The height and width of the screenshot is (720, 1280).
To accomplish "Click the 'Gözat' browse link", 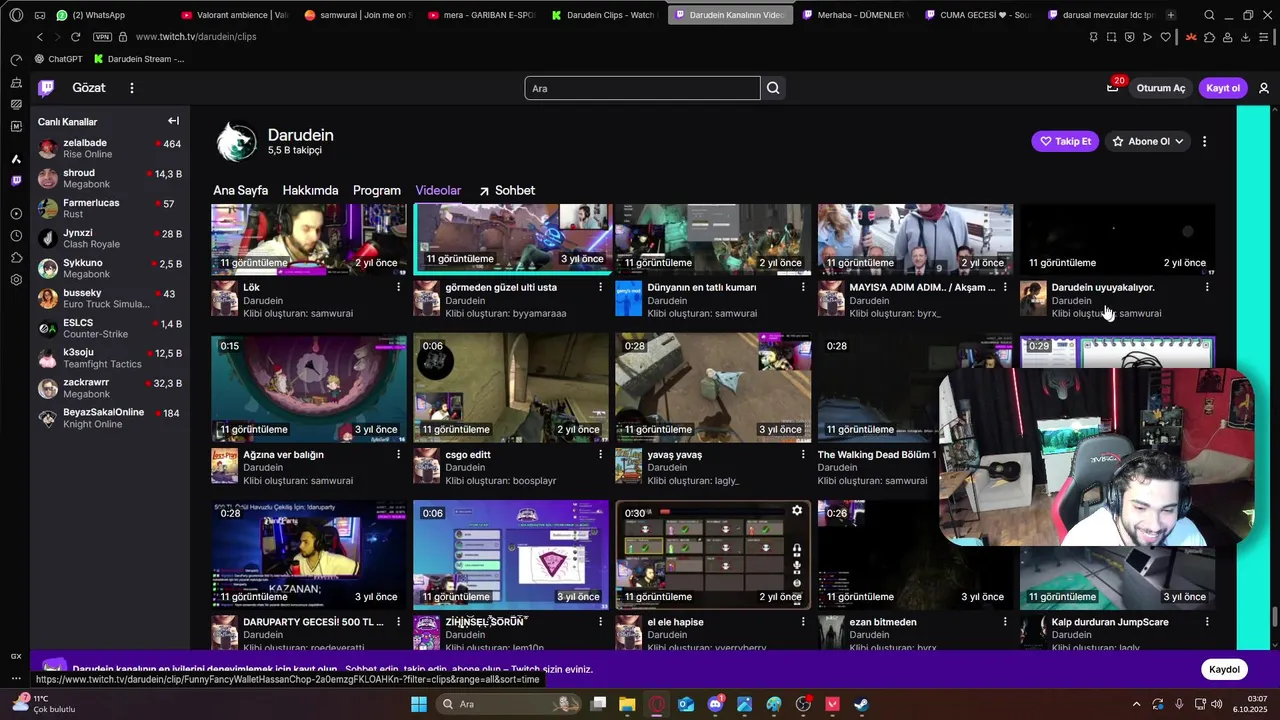I will coord(89,88).
